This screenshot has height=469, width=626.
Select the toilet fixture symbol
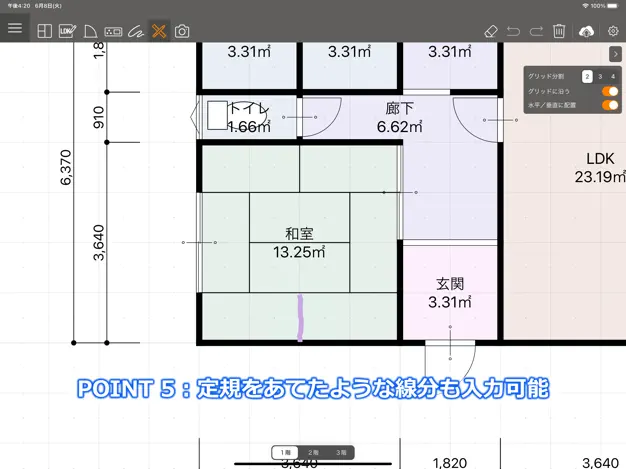[x=236, y=115]
